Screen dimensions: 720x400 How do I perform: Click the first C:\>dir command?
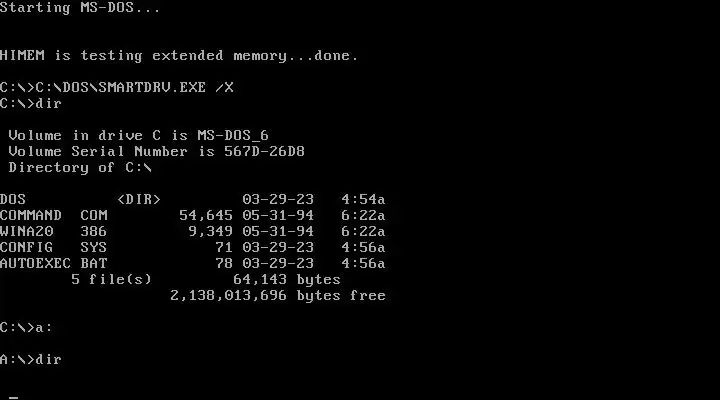pos(31,103)
